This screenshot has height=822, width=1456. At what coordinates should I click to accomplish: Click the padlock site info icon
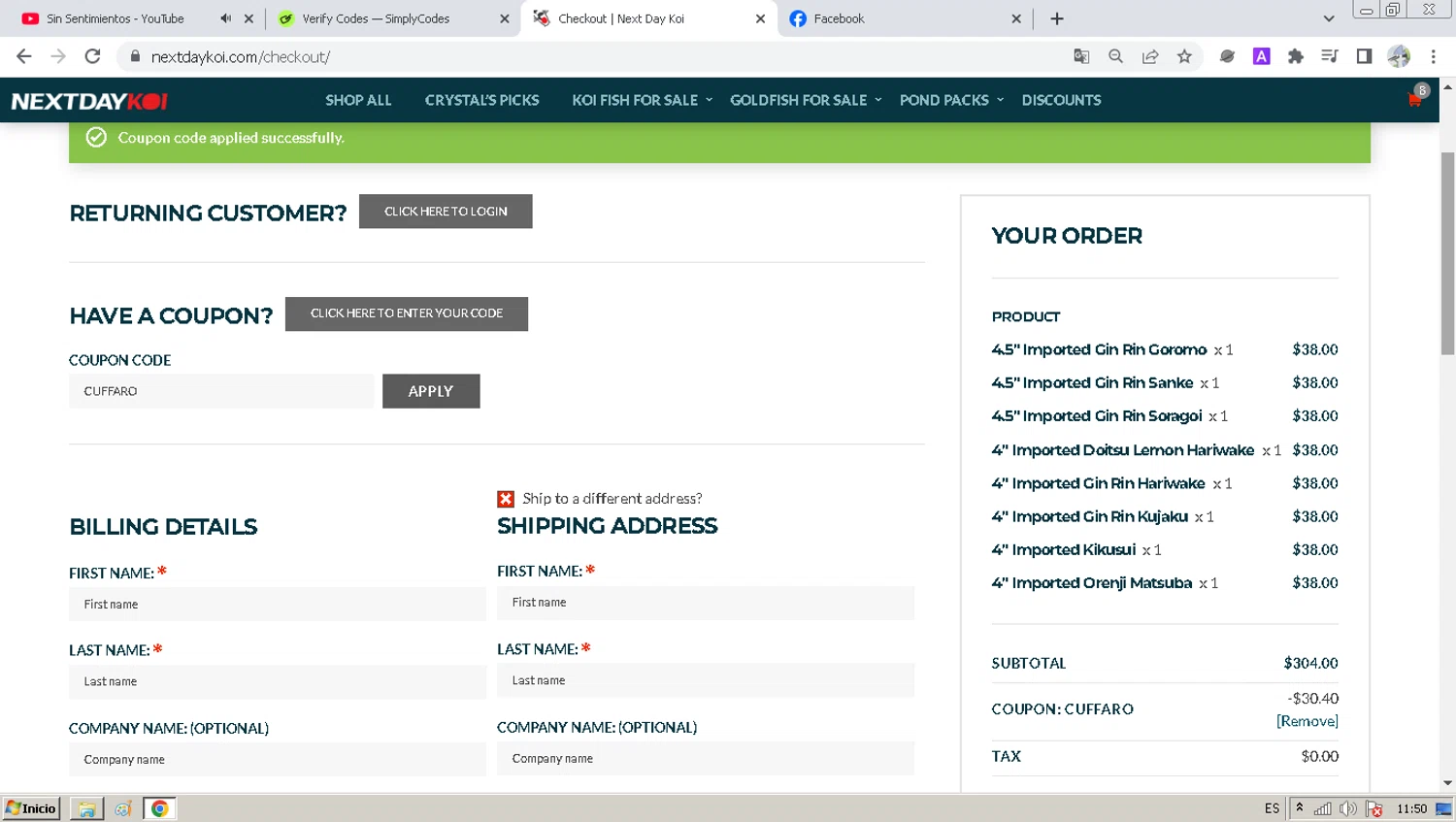(x=135, y=56)
